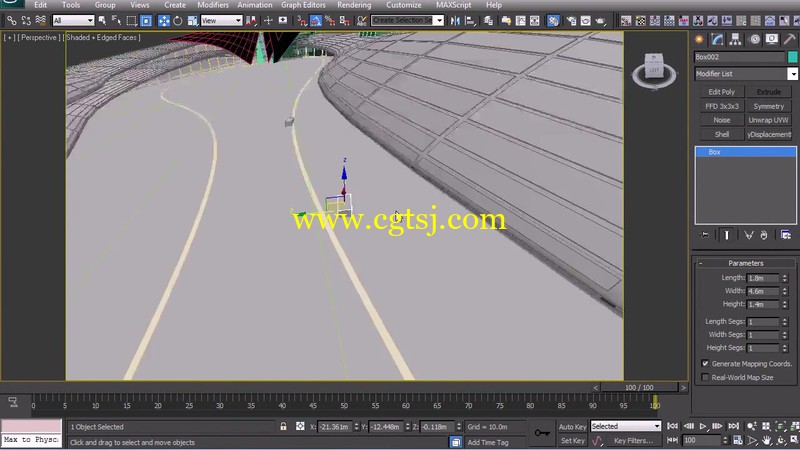Apply the FFD 3x3x3 modifier
This screenshot has width=800, height=450.
(721, 106)
